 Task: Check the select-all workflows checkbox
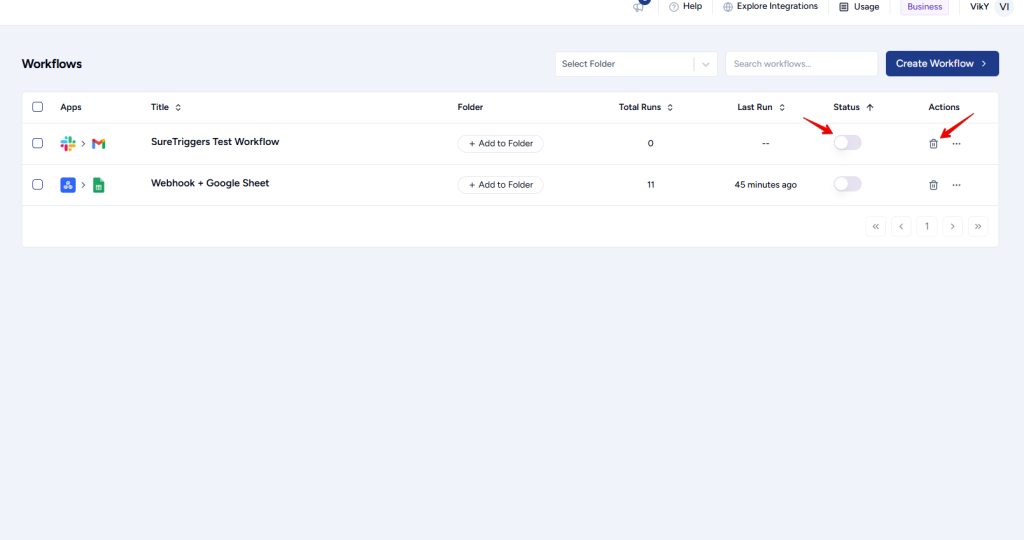(x=38, y=107)
